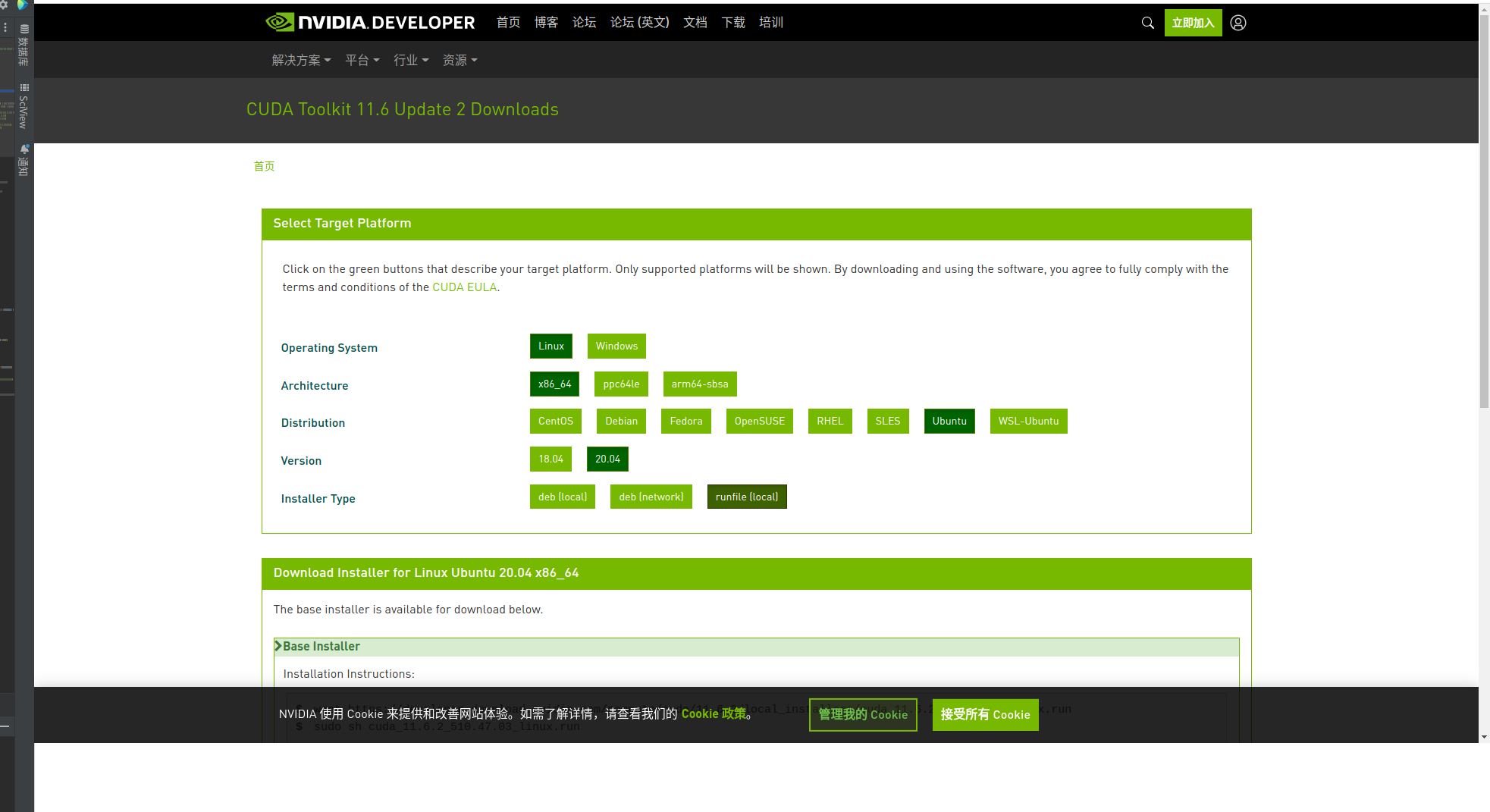Screen dimensions: 1490x812
Task: Click 接受所有 Cookie button
Action: pyautogui.click(x=986, y=714)
